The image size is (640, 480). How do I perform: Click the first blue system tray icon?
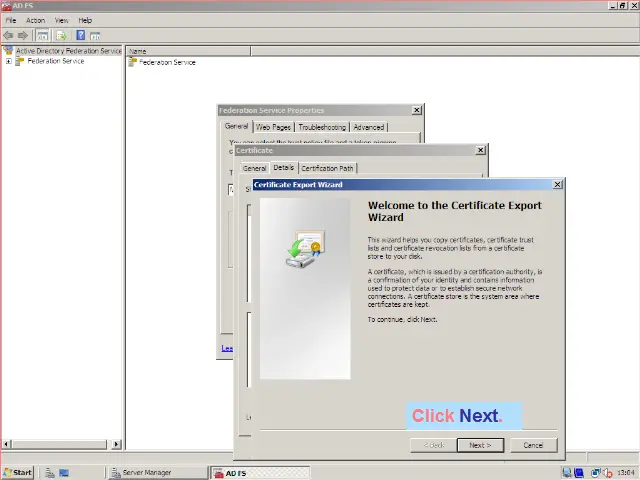(x=567, y=473)
